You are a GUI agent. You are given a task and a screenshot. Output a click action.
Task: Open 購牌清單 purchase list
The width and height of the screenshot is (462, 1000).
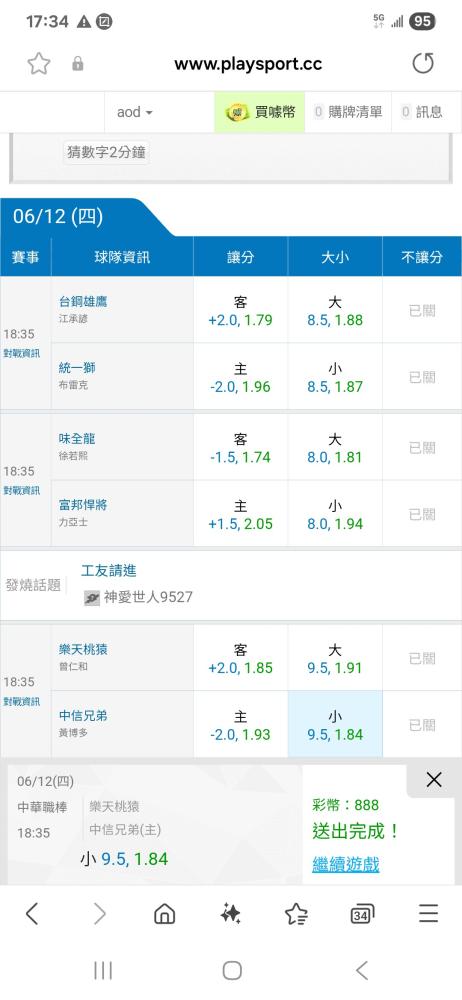tap(348, 112)
